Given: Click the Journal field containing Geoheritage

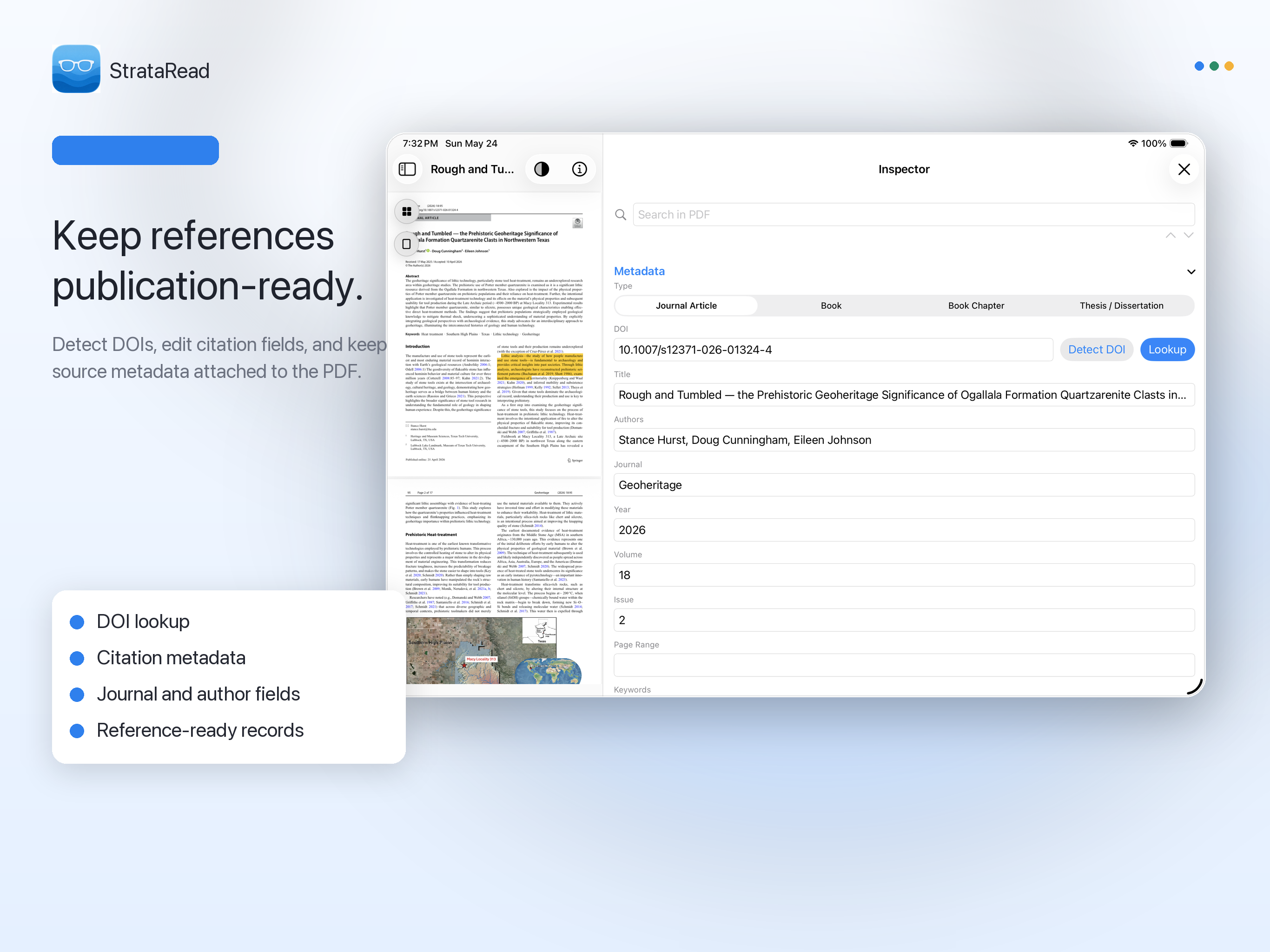Looking at the screenshot, I should tap(904, 485).
